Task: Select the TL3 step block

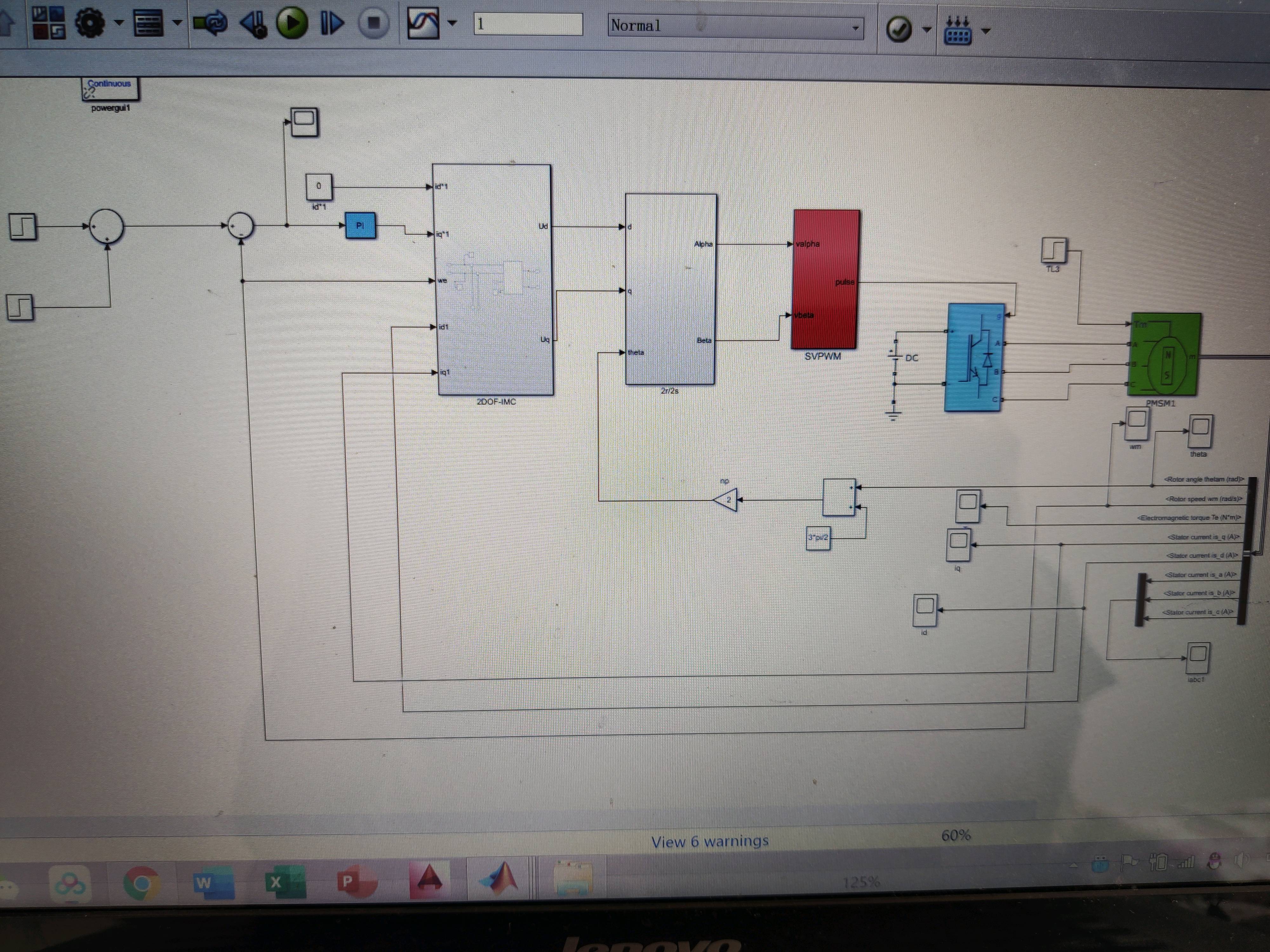Action: (x=1054, y=250)
